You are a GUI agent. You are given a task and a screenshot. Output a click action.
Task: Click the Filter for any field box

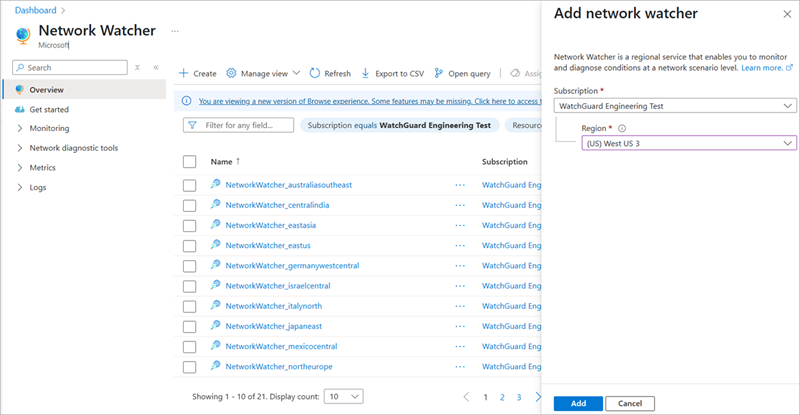pyautogui.click(x=238, y=125)
